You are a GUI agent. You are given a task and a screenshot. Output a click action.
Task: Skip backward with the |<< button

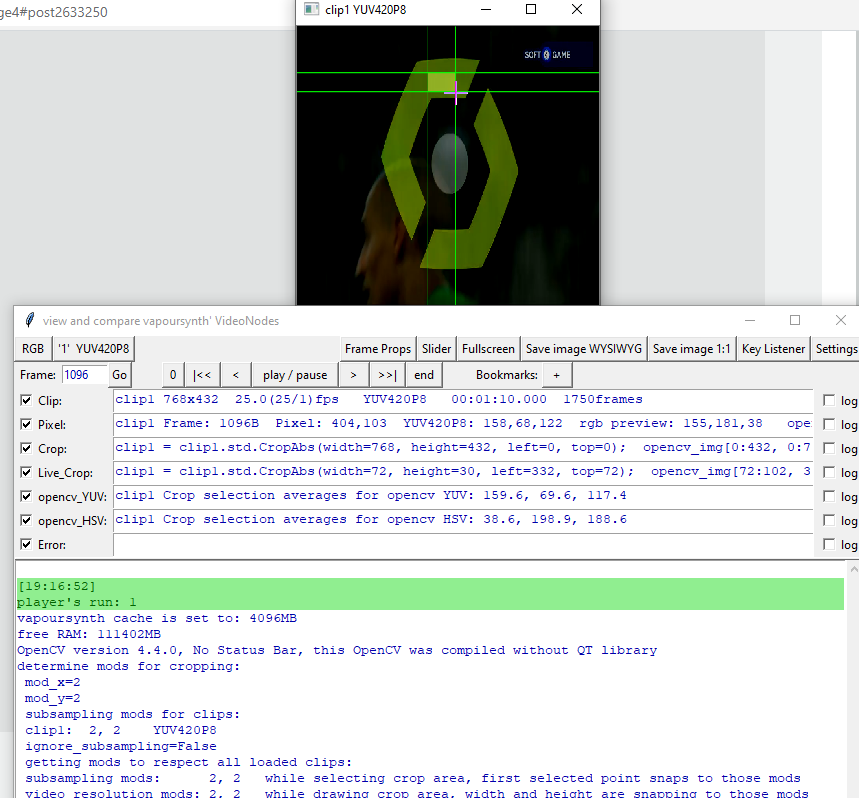202,375
